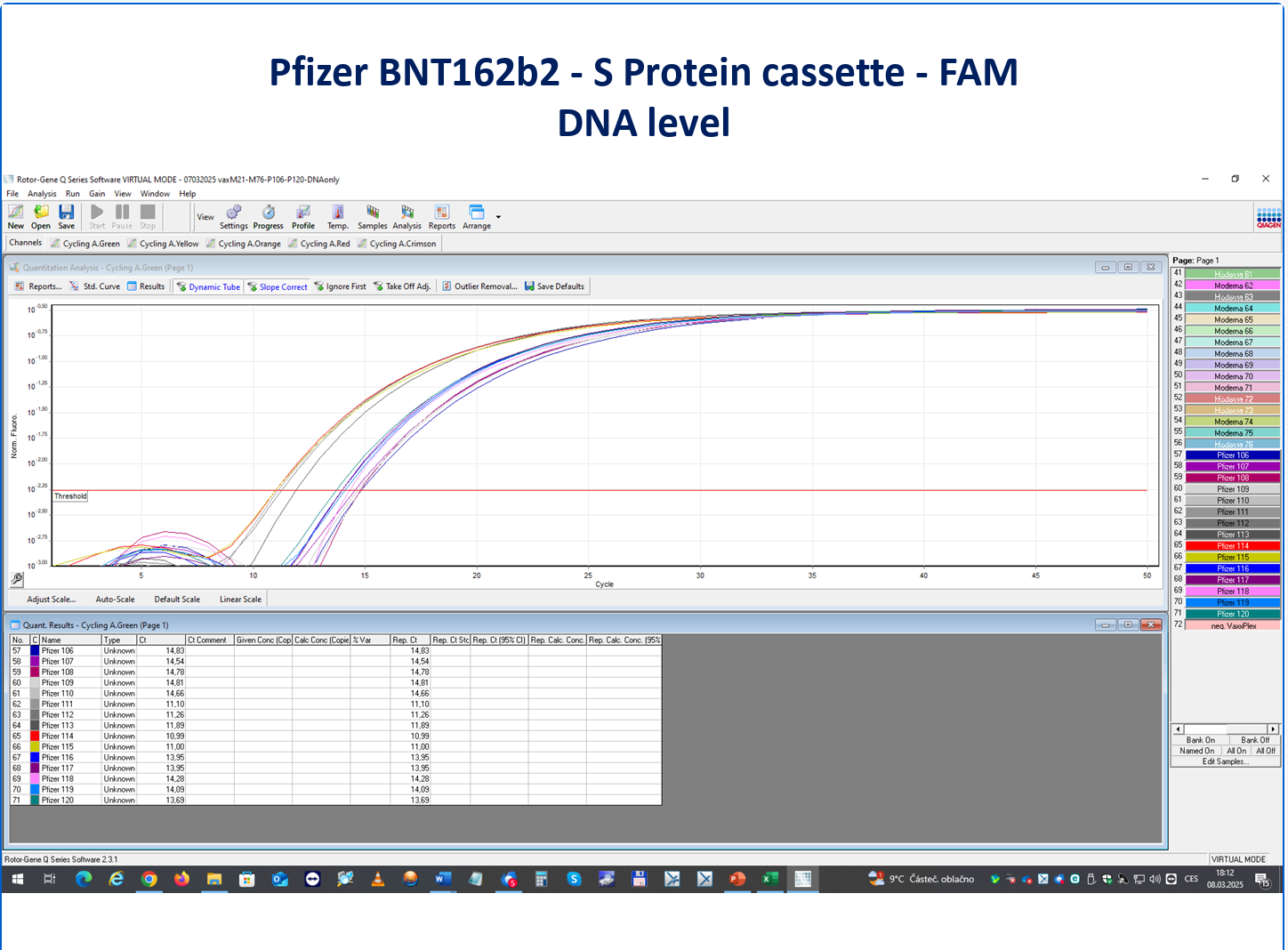This screenshot has width=1288, height=950.
Task: Toggle Dynamic Tube normalisation
Action: click(x=208, y=286)
